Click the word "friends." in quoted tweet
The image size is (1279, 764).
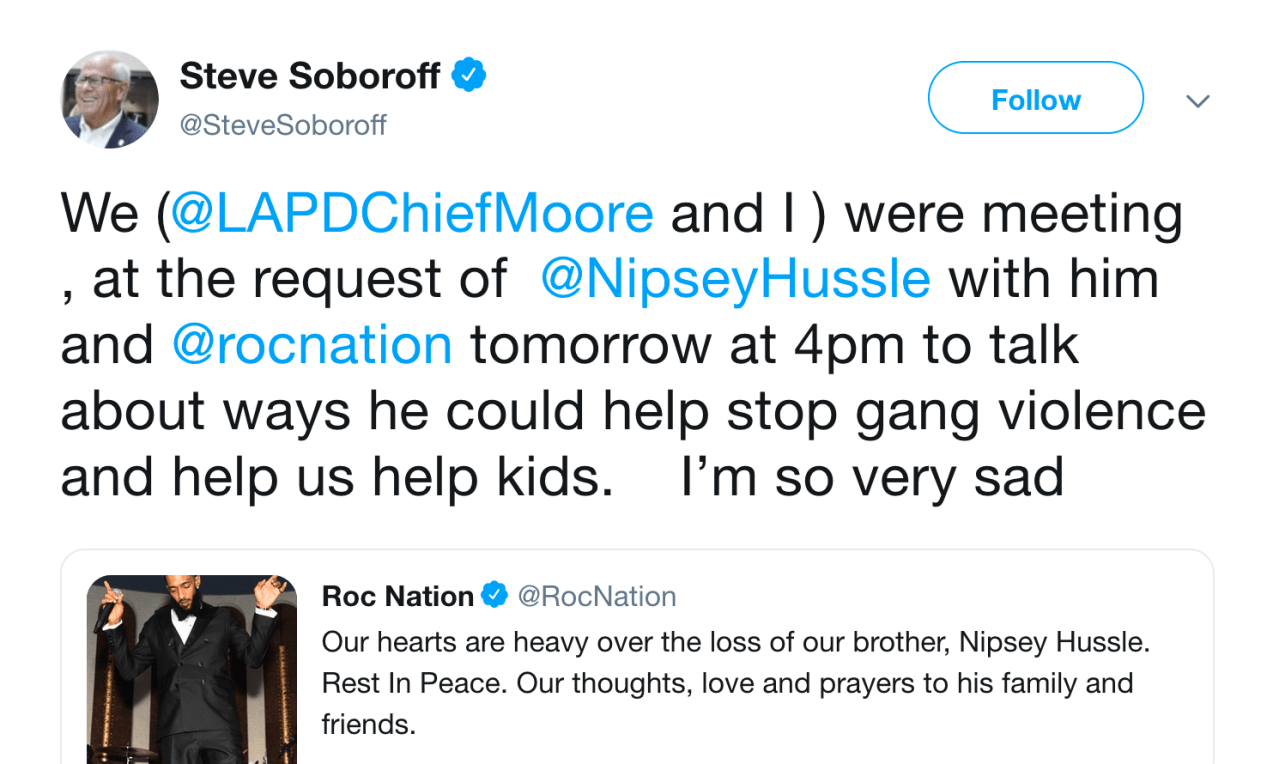point(368,724)
